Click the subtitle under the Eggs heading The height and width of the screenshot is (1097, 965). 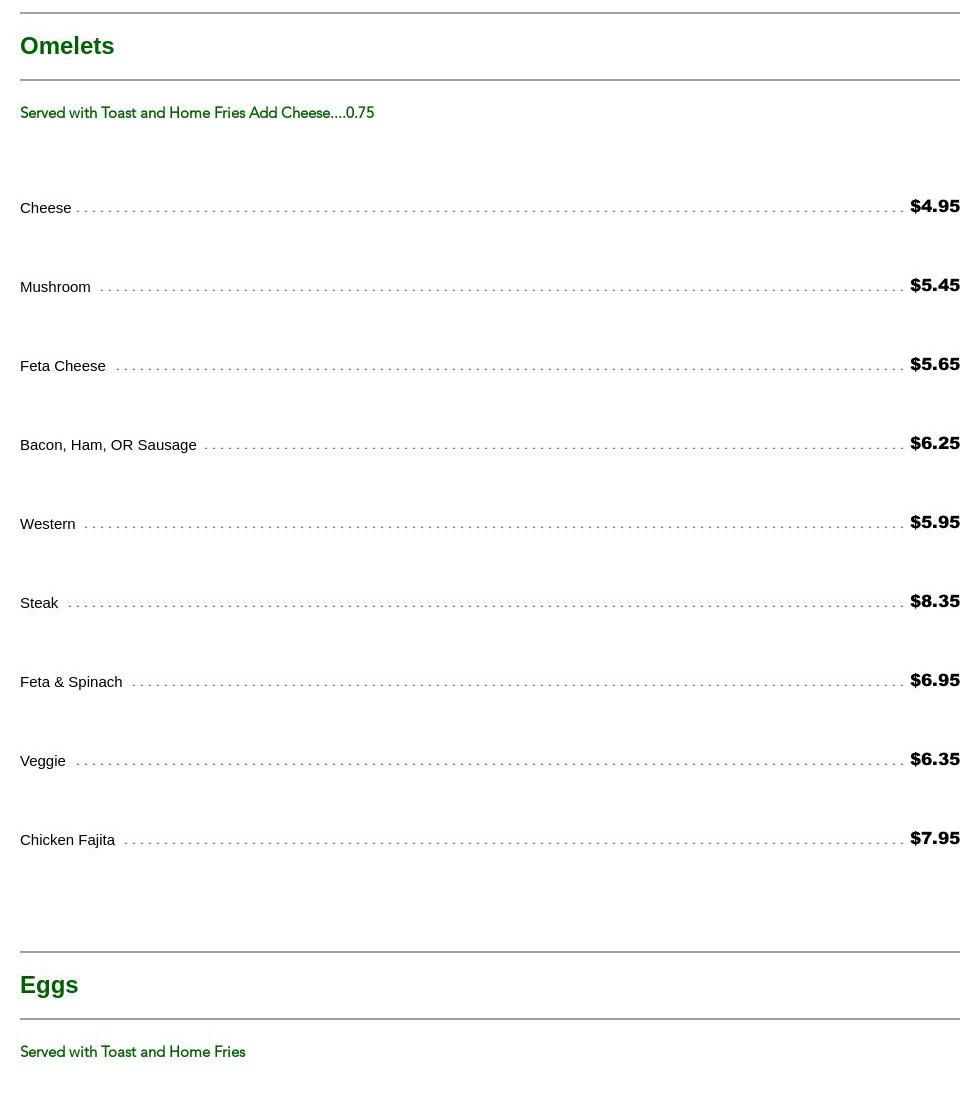(133, 1052)
